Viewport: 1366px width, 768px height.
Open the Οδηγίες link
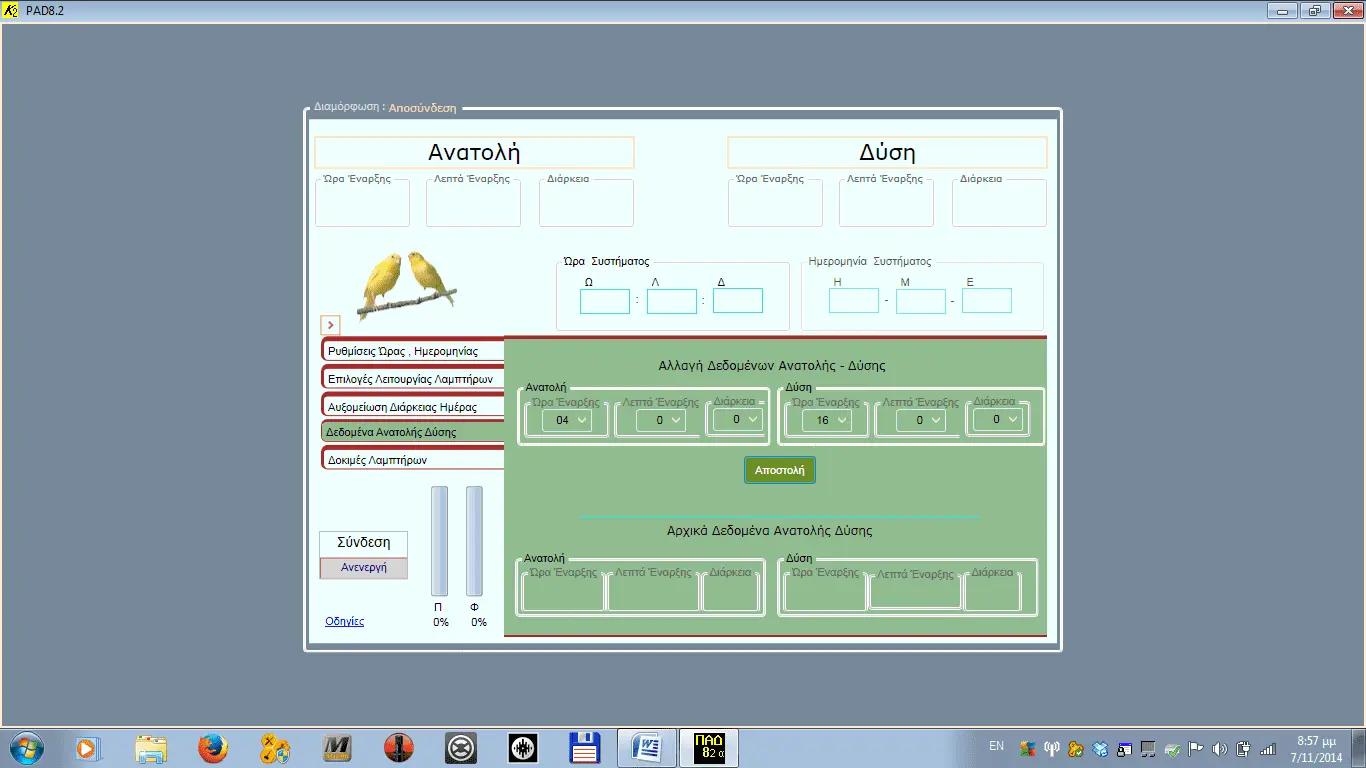click(345, 621)
